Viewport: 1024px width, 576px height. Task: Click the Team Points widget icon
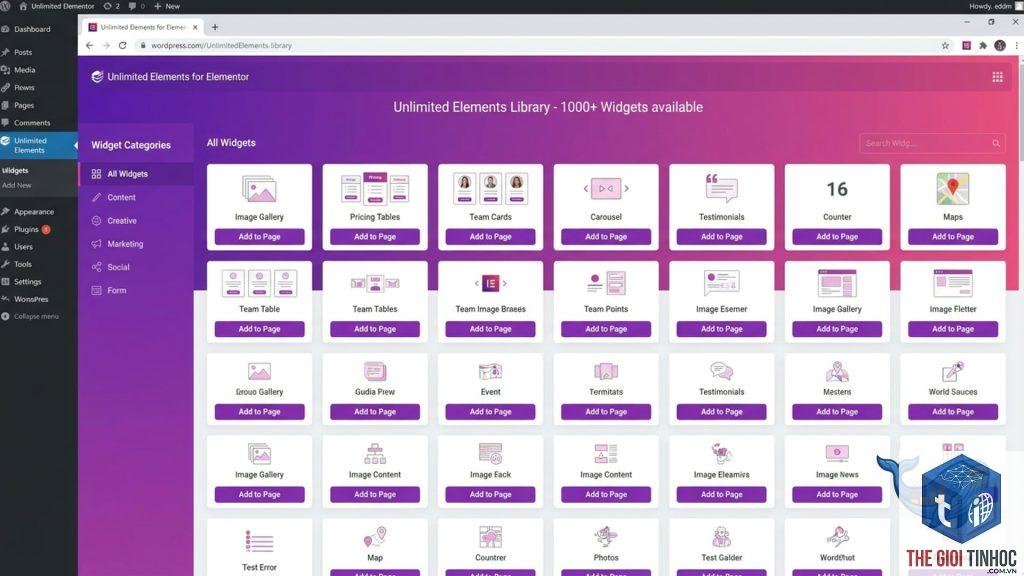606,283
